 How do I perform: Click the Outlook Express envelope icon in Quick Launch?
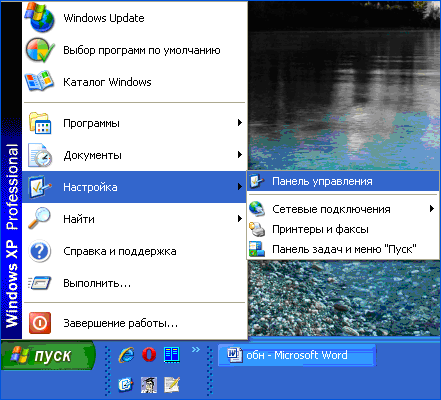(126, 385)
